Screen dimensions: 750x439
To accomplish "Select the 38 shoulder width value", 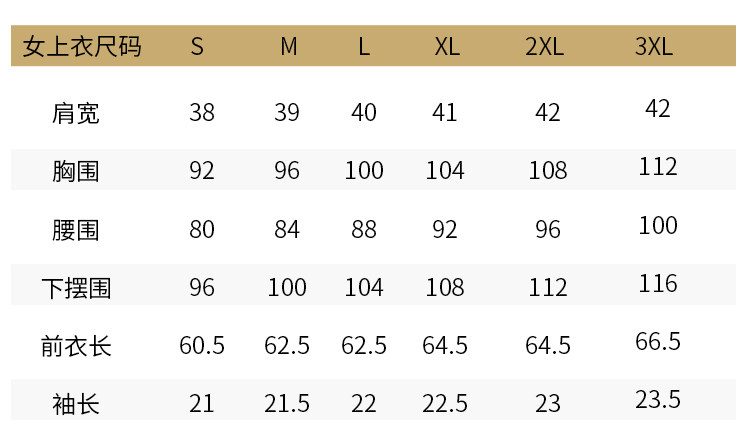I will 202,113.
